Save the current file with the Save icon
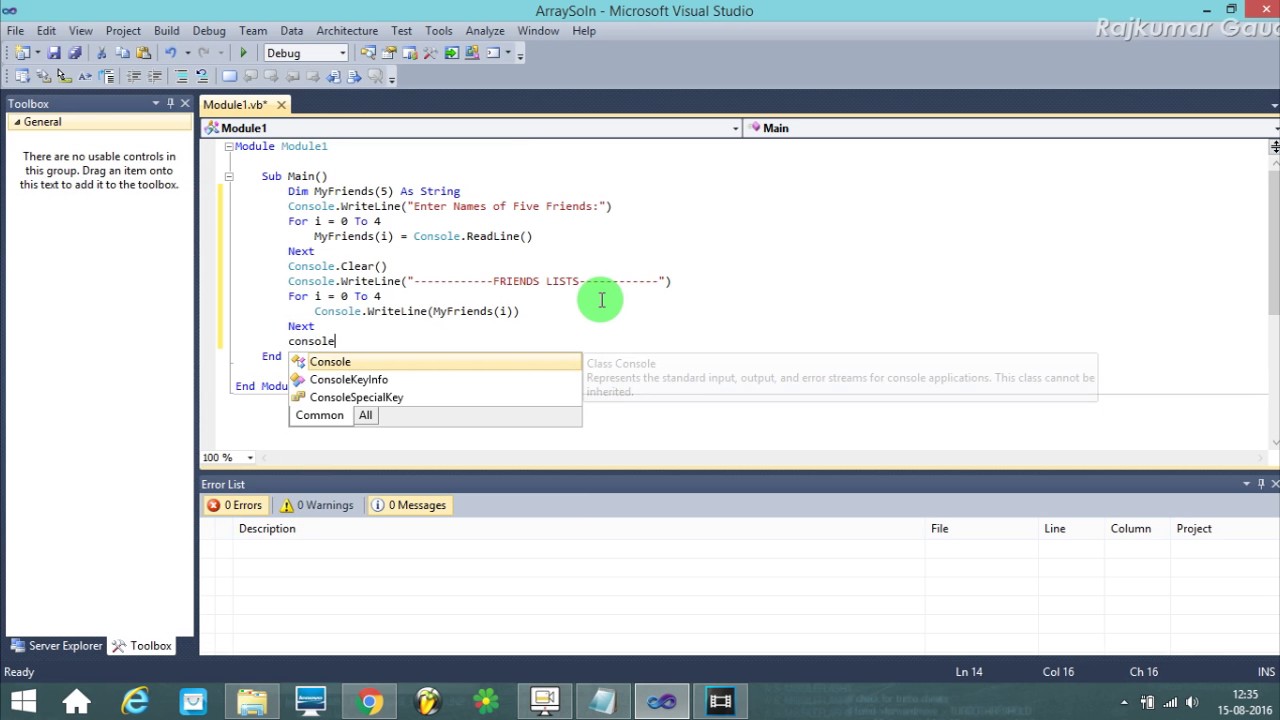This screenshot has width=1280, height=720. tap(54, 53)
